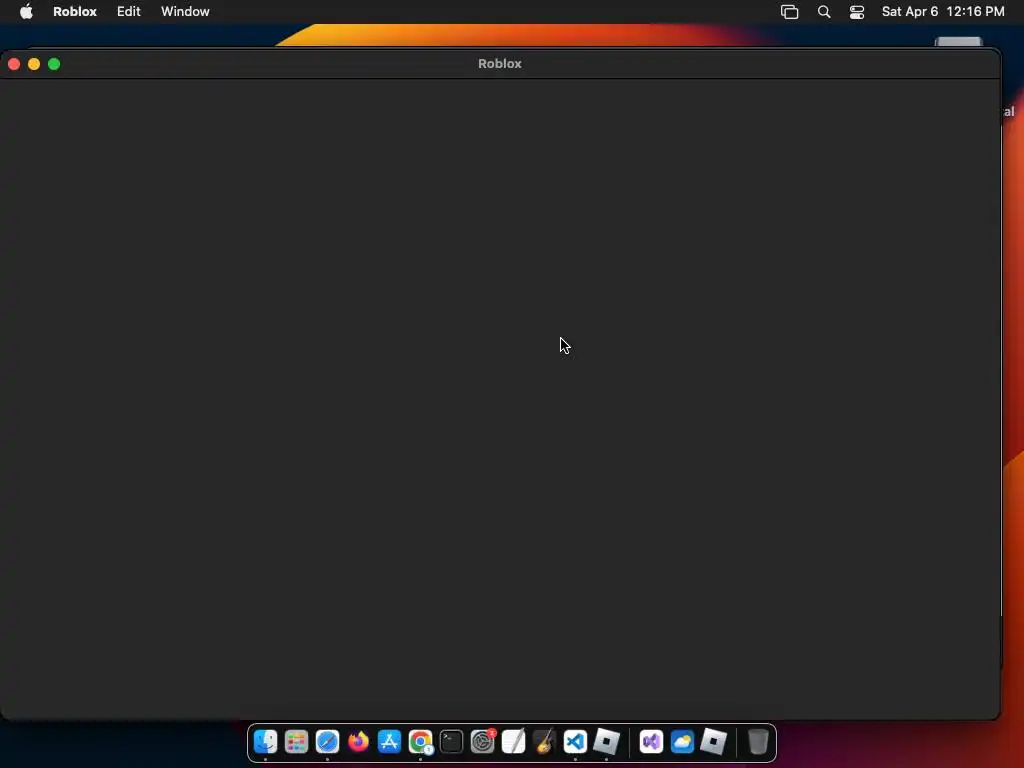Launch Safari from the dock
Viewport: 1024px width, 768px height.
(327, 742)
